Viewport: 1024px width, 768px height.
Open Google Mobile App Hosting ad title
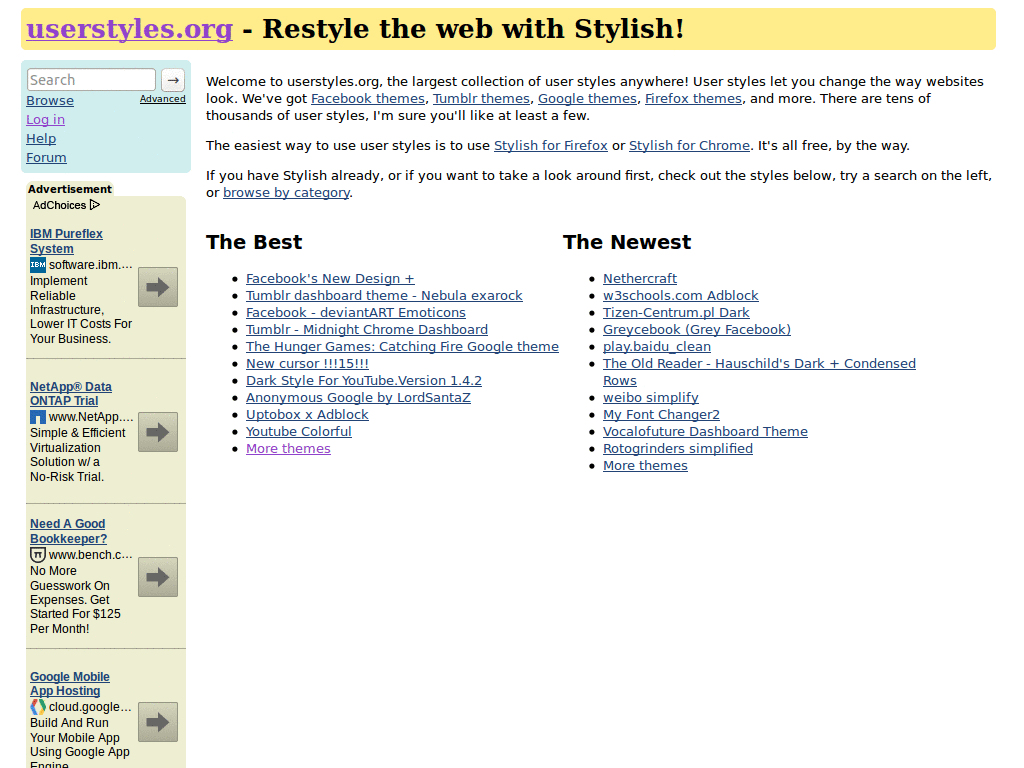pyautogui.click(x=70, y=684)
